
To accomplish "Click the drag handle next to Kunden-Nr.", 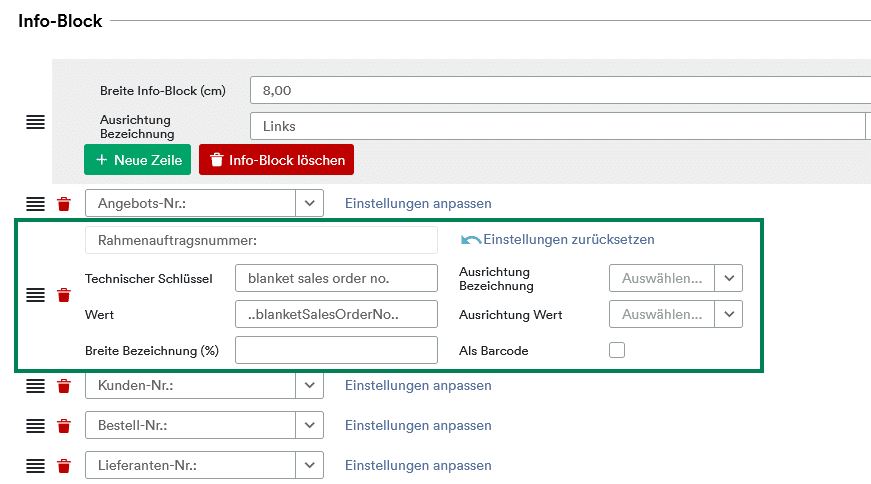I will pyautogui.click(x=36, y=386).
